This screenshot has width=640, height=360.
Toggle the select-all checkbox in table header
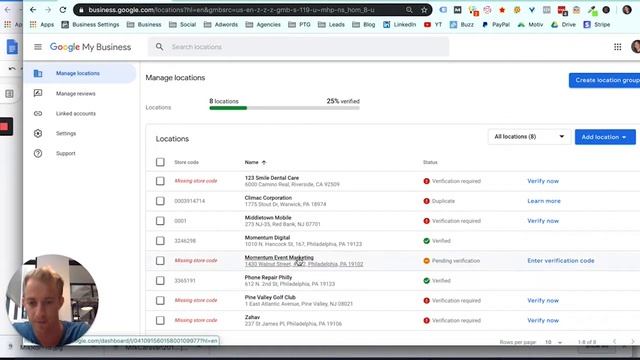pos(160,162)
